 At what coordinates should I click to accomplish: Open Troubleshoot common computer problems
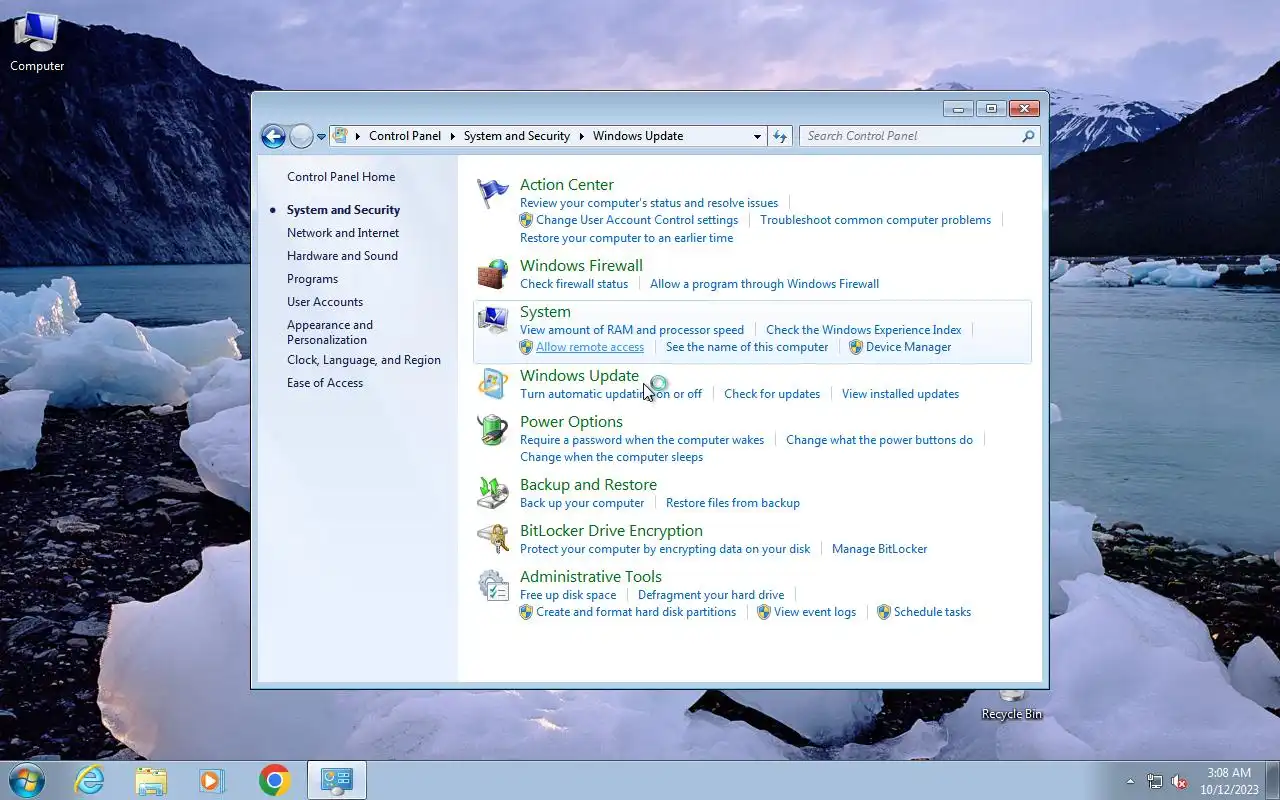875,220
